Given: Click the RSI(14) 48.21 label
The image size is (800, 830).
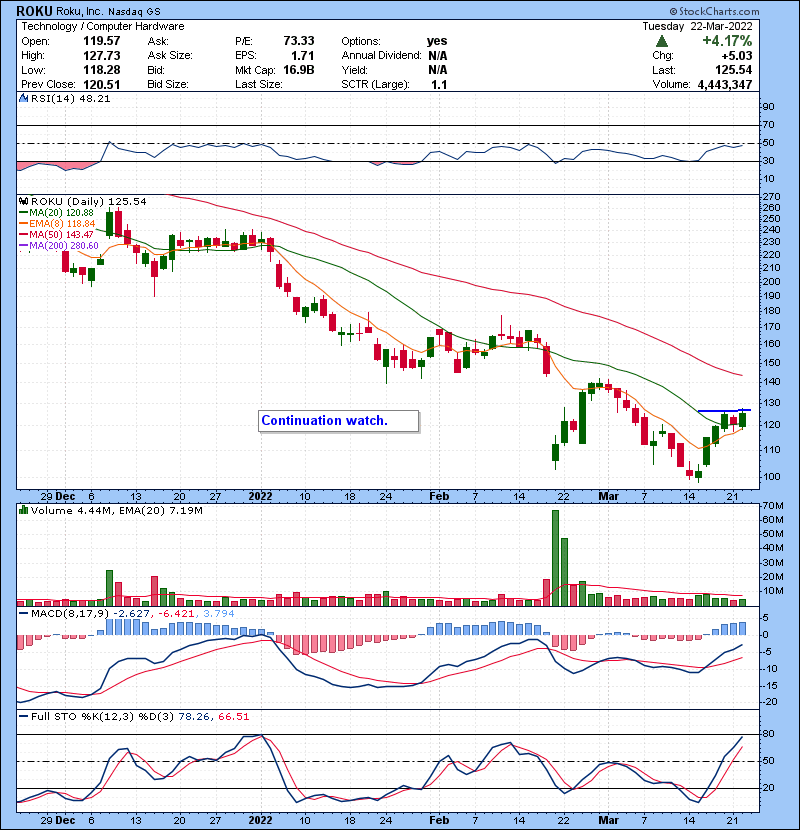Looking at the screenshot, I should tap(70, 98).
